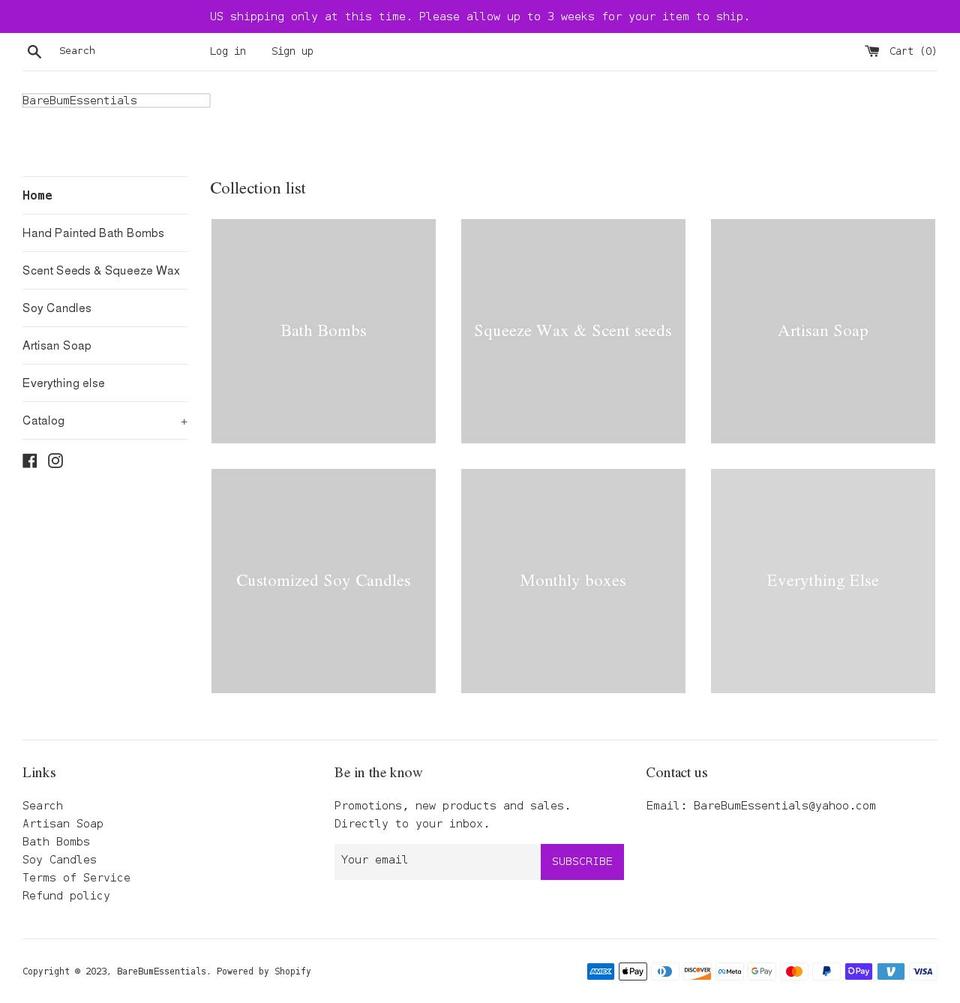This screenshot has width=960, height=1003.
Task: Click the Google Pay payment icon
Action: (x=762, y=971)
